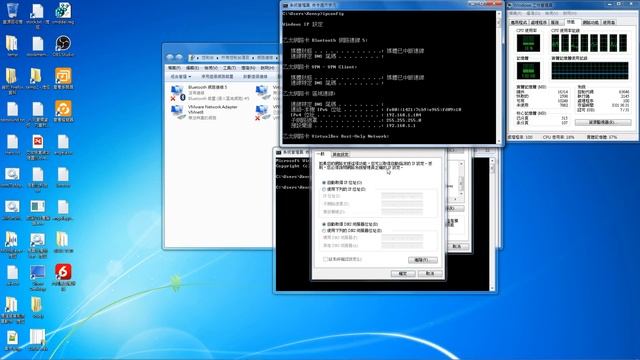Switch to Services tab in Task Manager

[555, 22]
